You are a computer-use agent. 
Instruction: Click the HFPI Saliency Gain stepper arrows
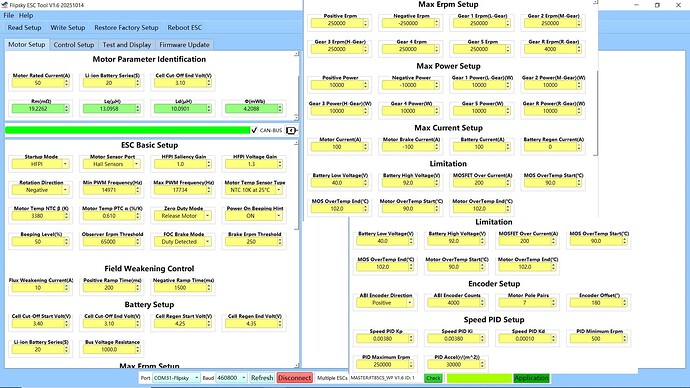pos(209,164)
